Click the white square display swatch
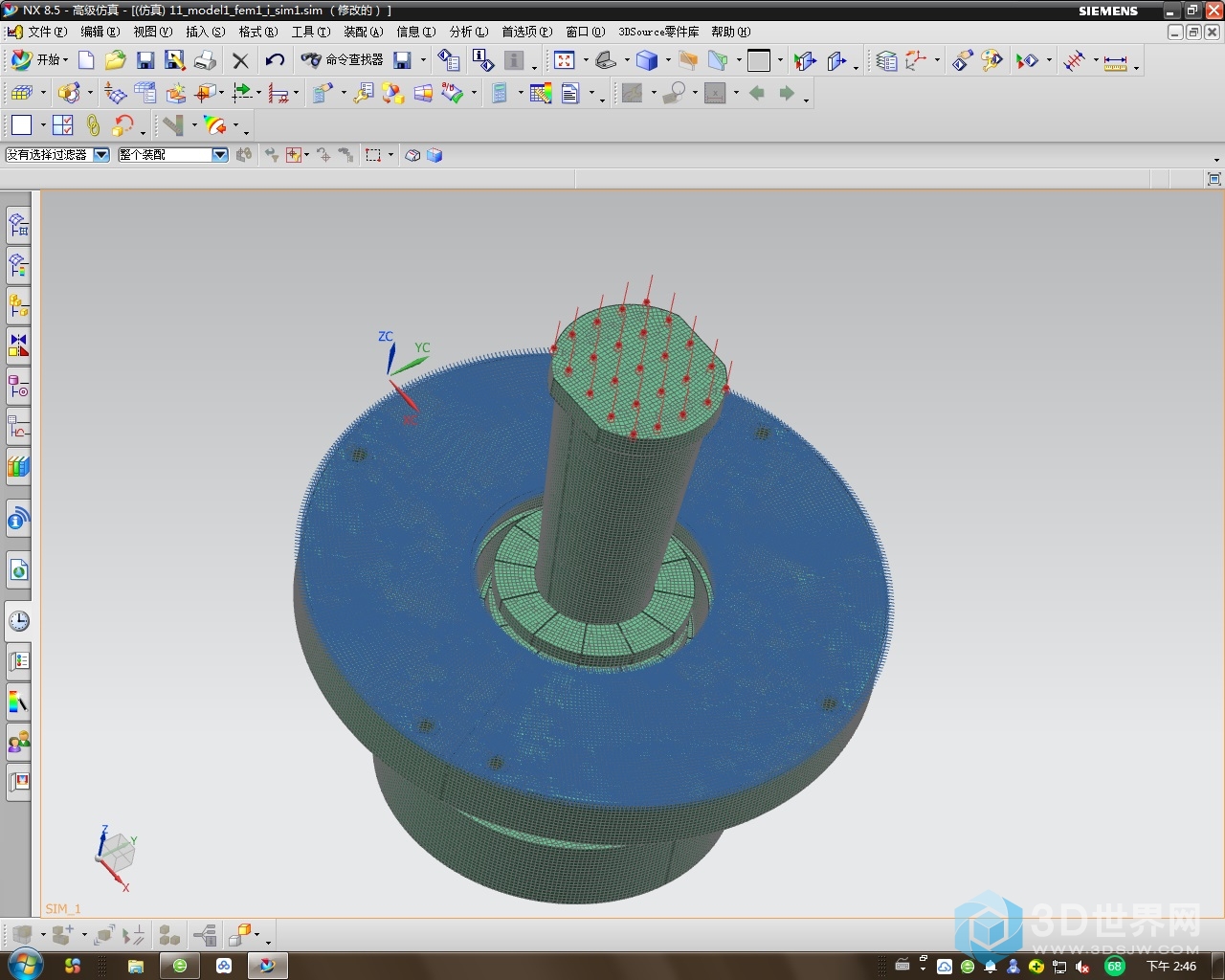 coord(22,125)
